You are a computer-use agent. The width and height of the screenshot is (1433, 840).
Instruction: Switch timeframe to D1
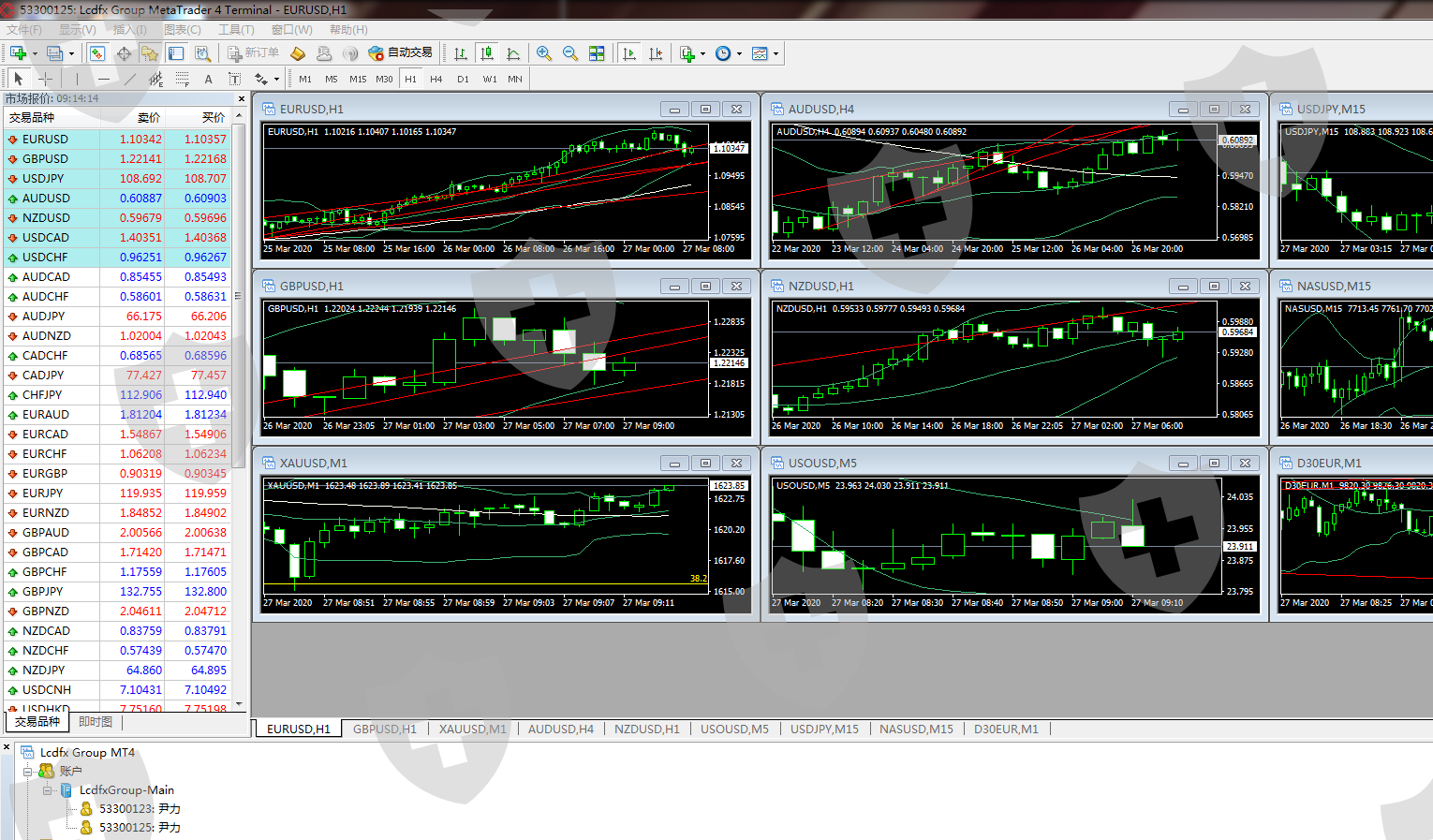coord(463,79)
